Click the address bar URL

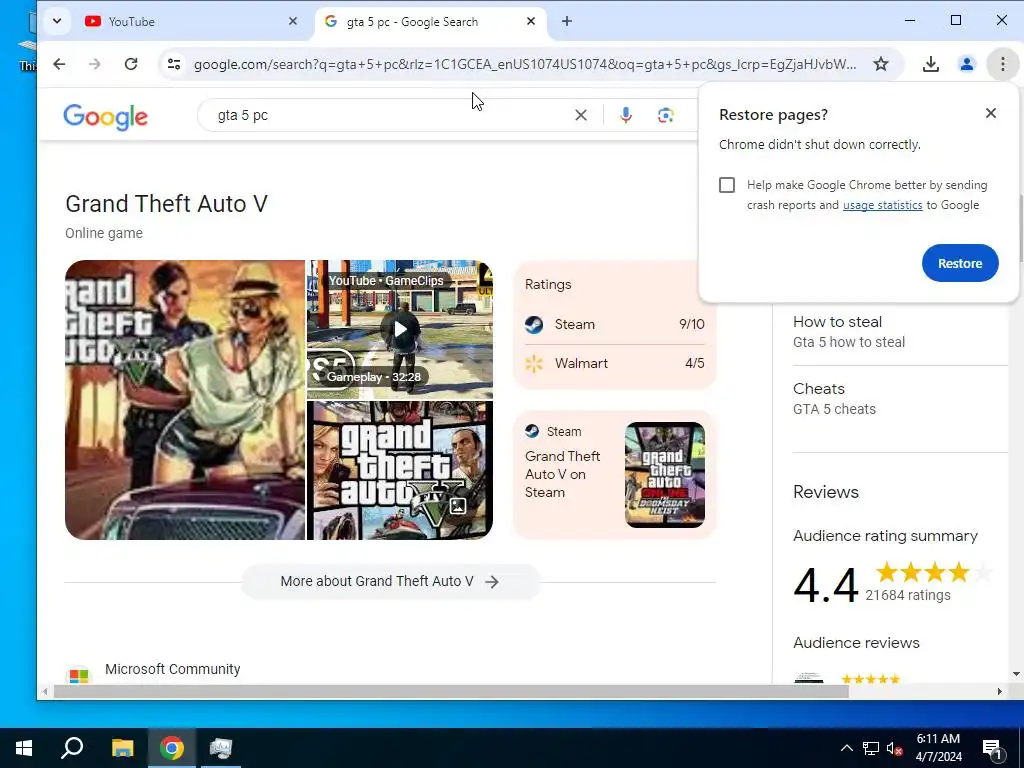click(525, 64)
